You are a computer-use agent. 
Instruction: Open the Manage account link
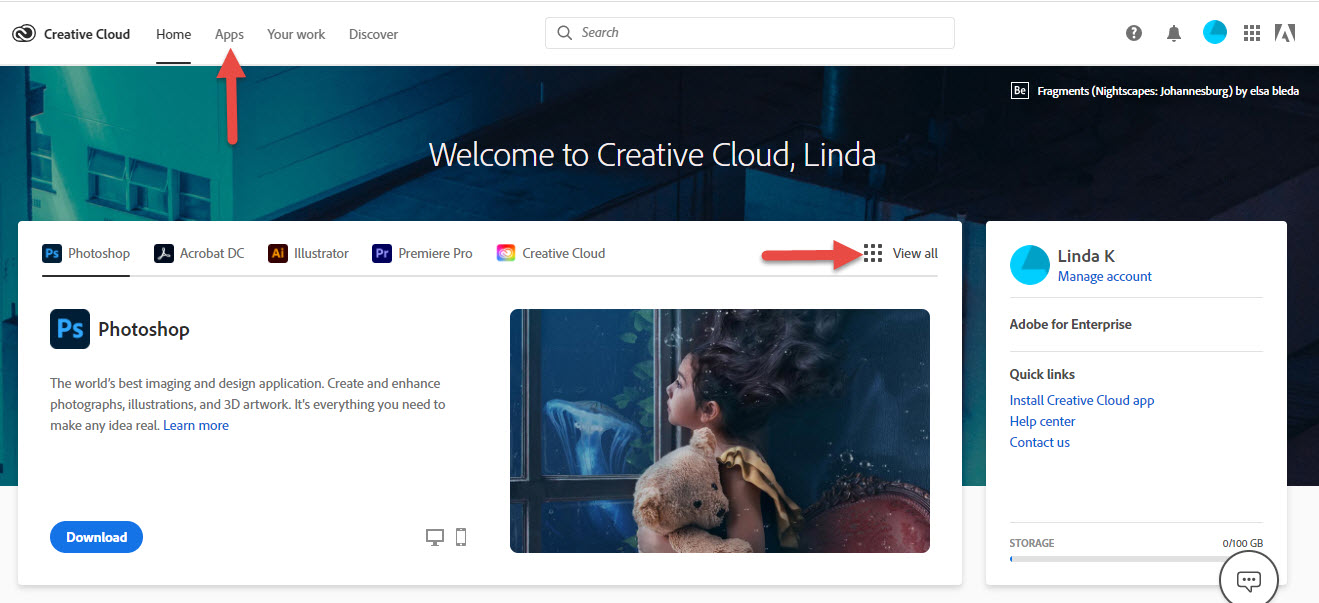click(1105, 276)
